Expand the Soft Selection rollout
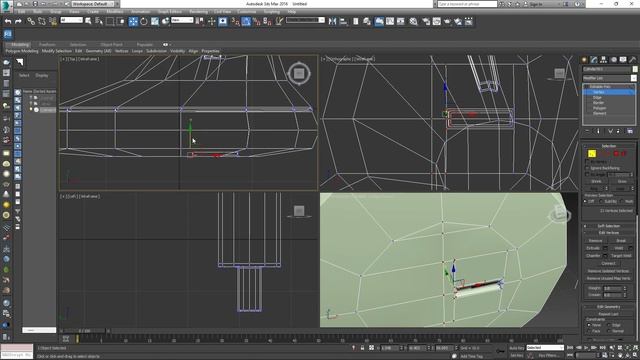Screen dimensions: 640x360 (x=608, y=226)
